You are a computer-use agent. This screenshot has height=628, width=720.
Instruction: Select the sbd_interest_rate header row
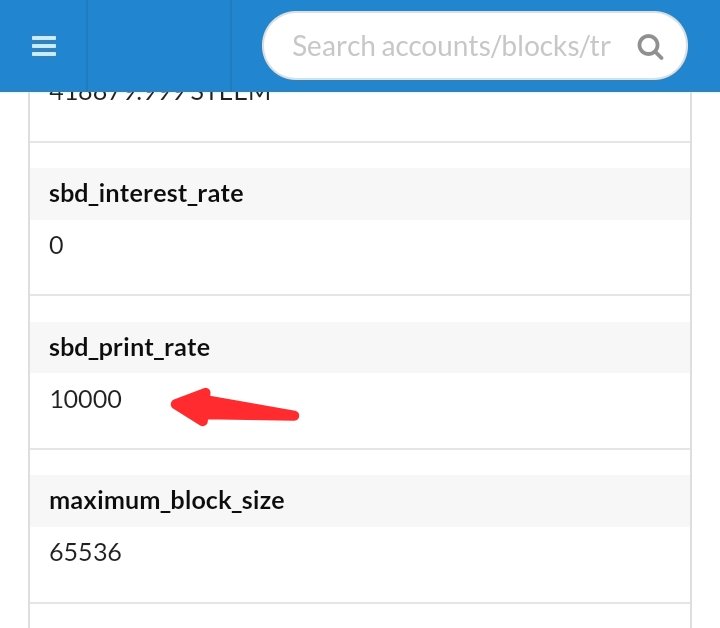360,194
